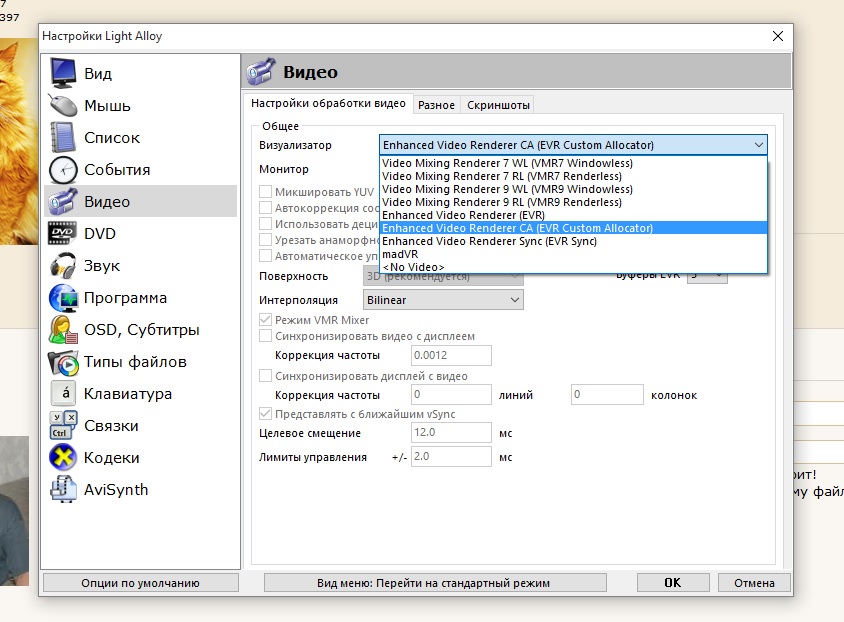Viewport: 844px width, 622px height.
Task: Click the globe icon next to Программа
Action: tap(63, 298)
